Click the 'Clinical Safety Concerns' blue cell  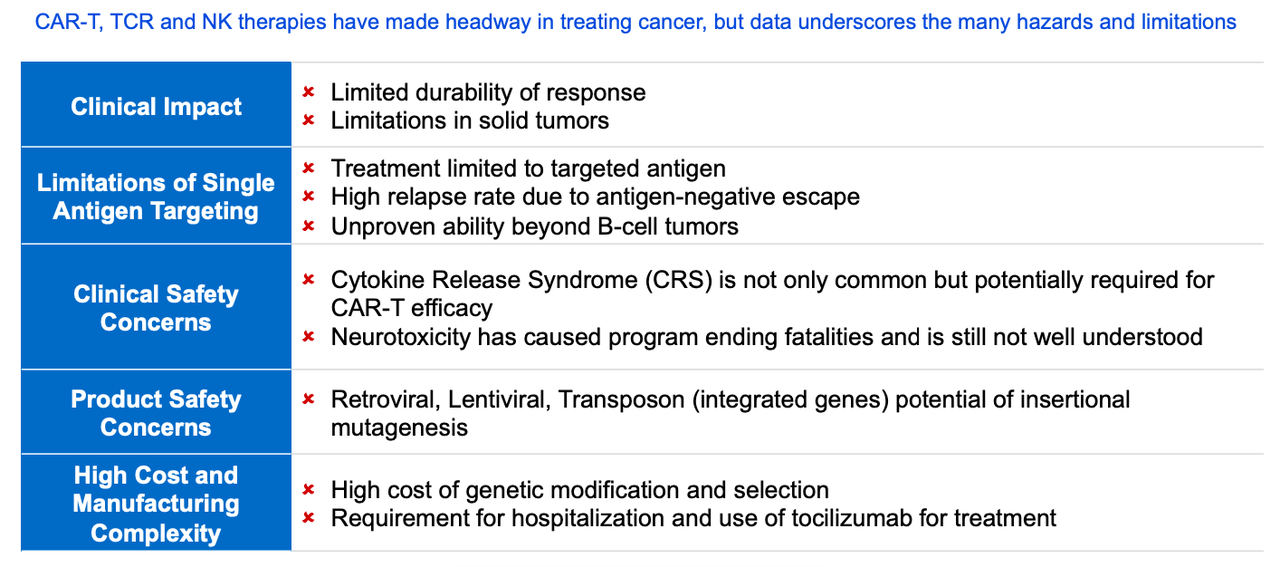[x=156, y=307]
